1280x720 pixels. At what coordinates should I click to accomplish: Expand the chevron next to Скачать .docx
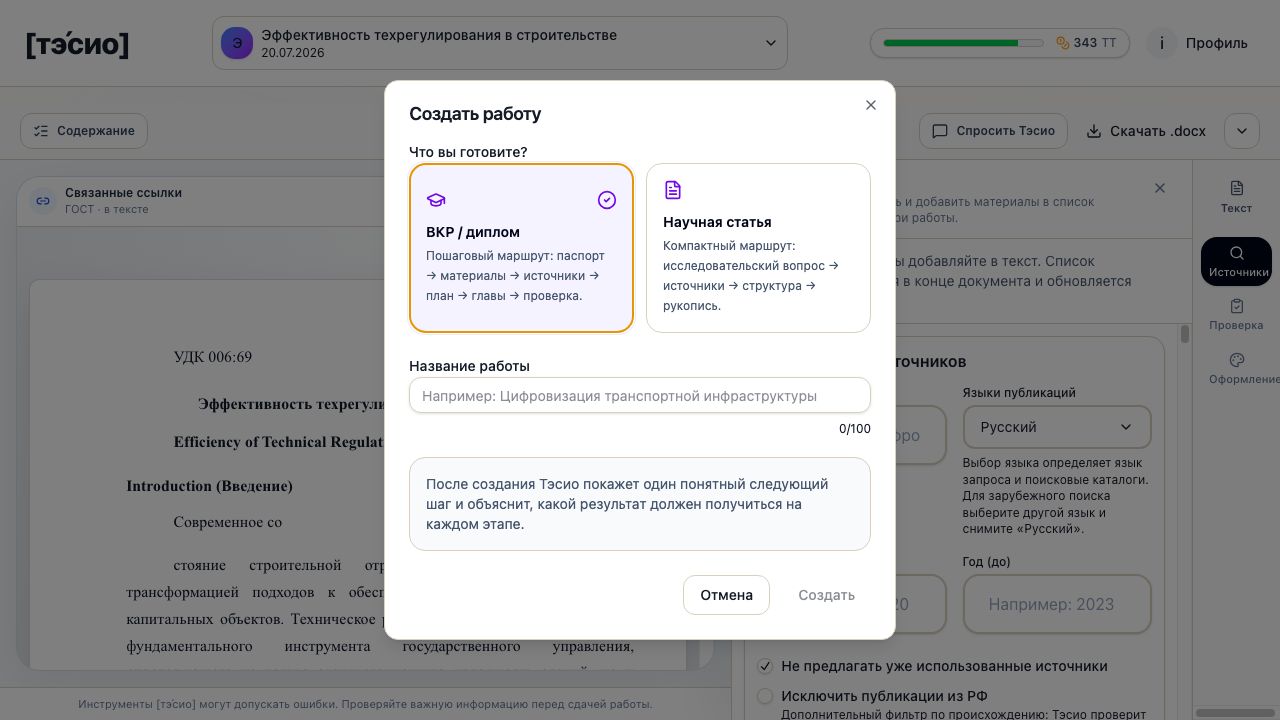click(x=1242, y=131)
